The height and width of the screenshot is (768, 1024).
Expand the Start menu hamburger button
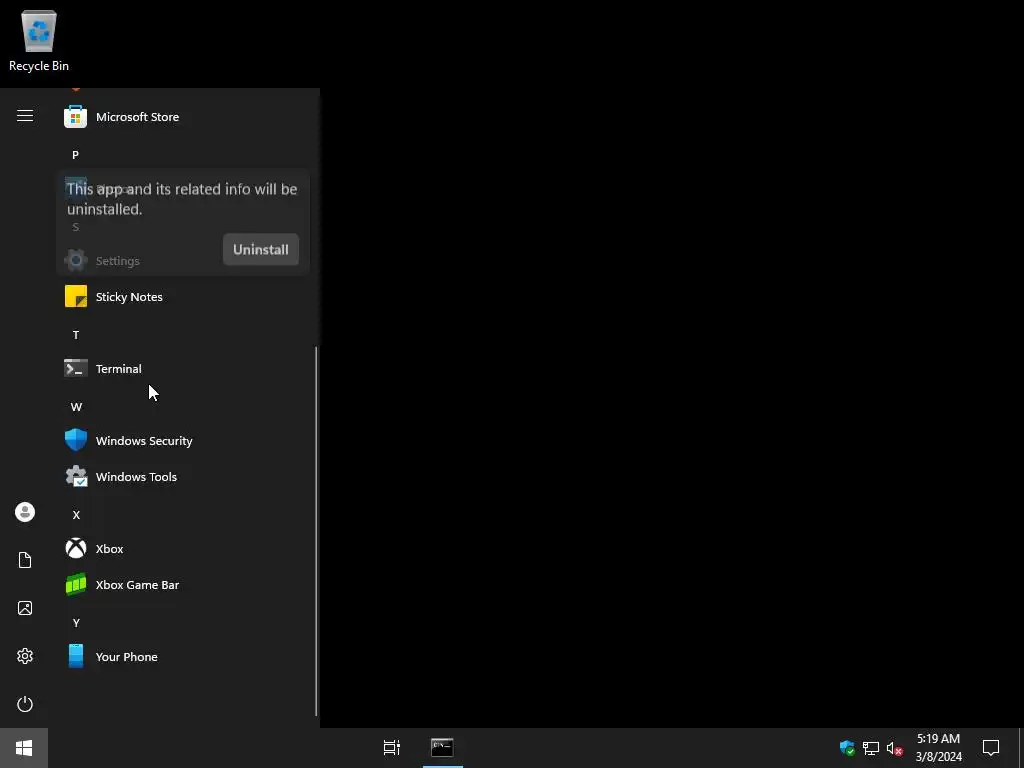coord(25,116)
